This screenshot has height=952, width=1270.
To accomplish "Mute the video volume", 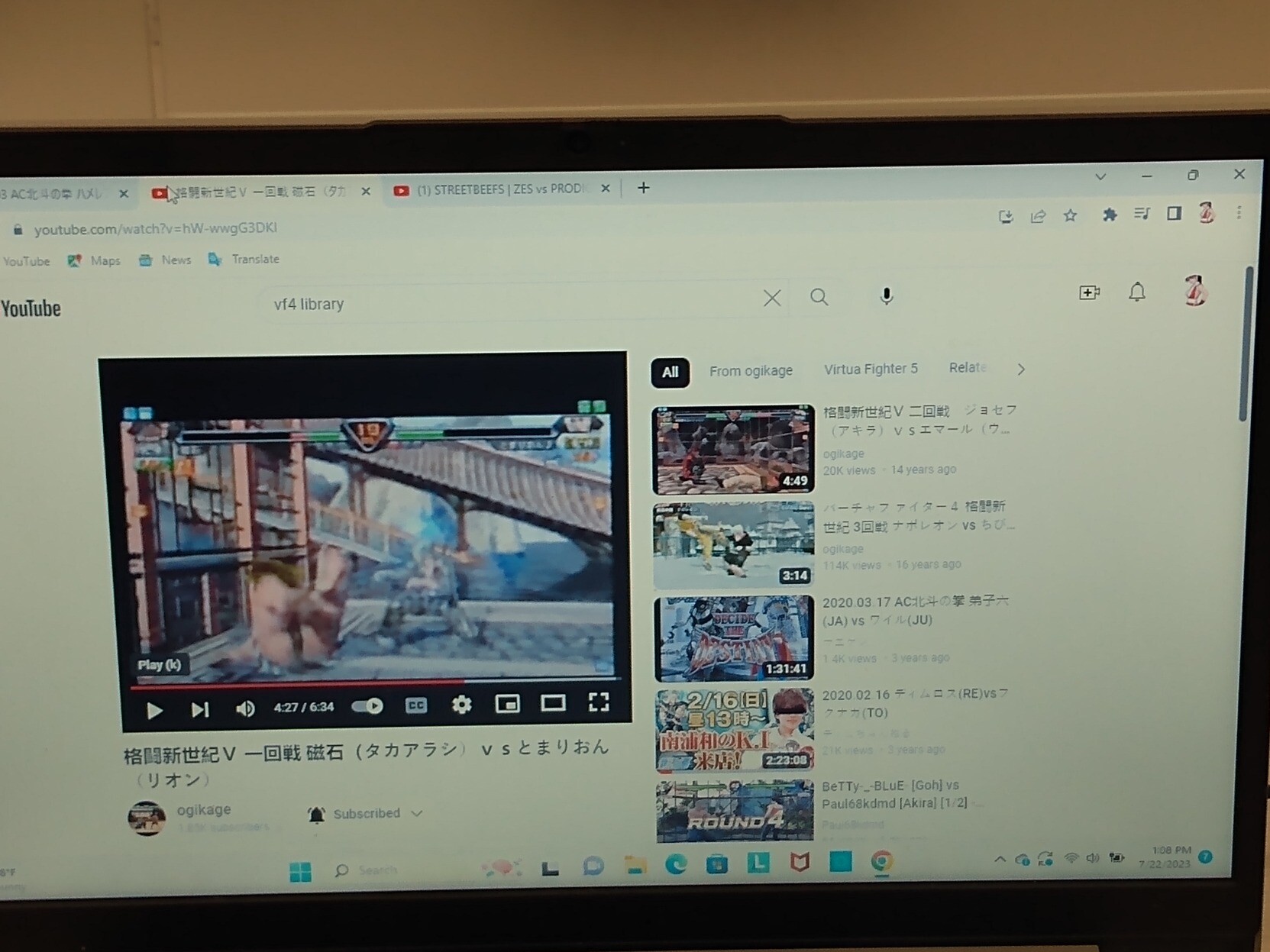I will [244, 709].
